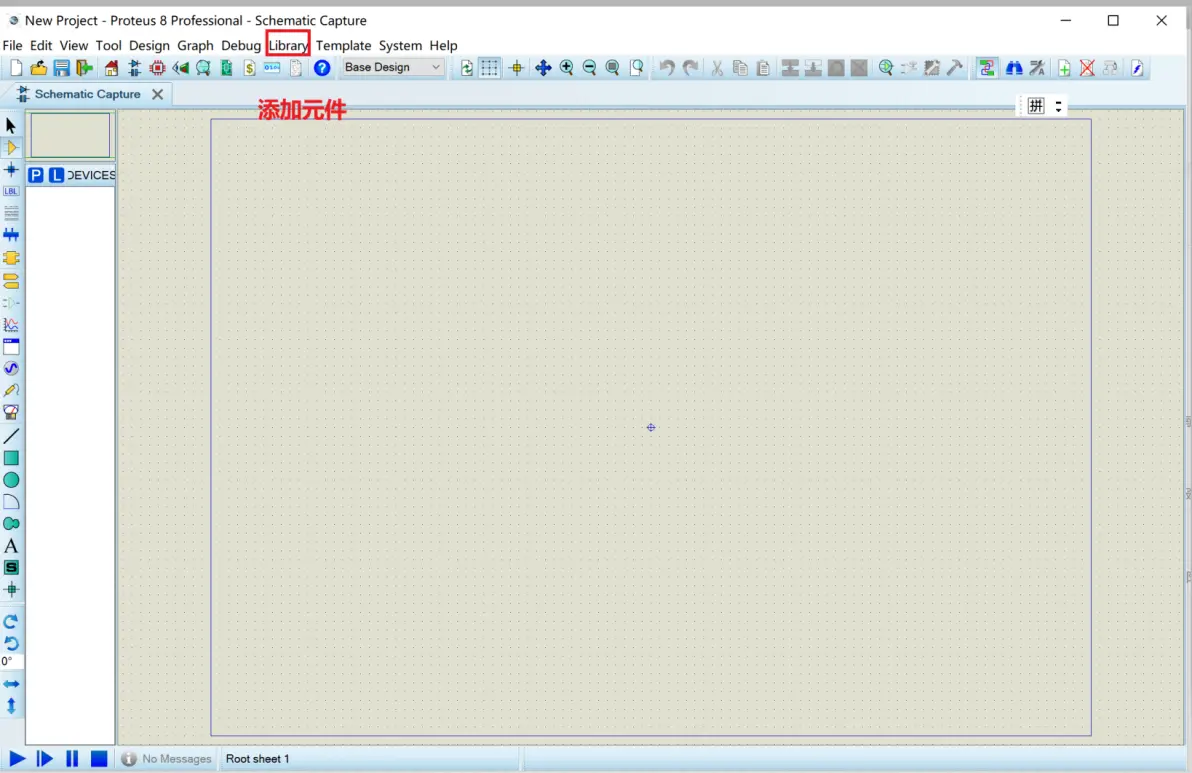This screenshot has height=773, width=1192.
Task: Toggle wire autorouter in the toolbar
Action: (986, 68)
